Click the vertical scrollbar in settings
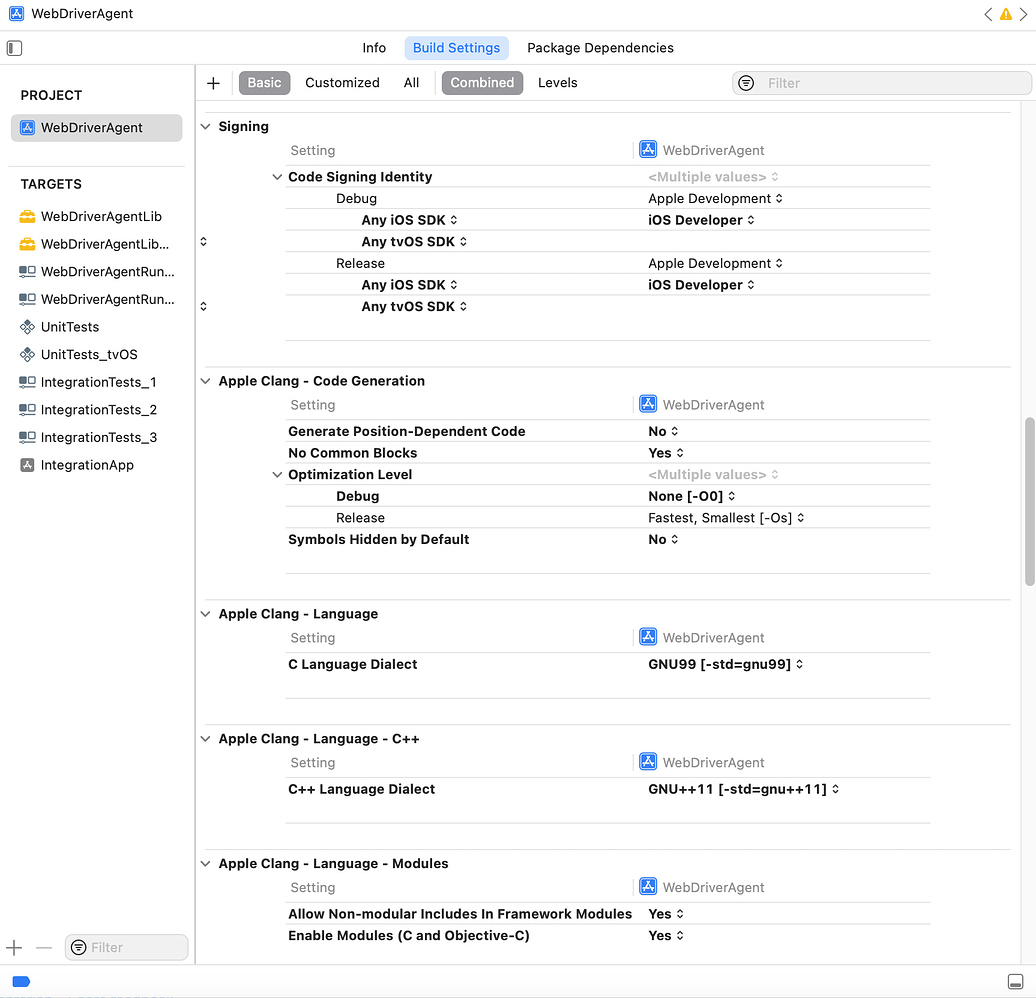The width and height of the screenshot is (1036, 998). pos(1030,500)
